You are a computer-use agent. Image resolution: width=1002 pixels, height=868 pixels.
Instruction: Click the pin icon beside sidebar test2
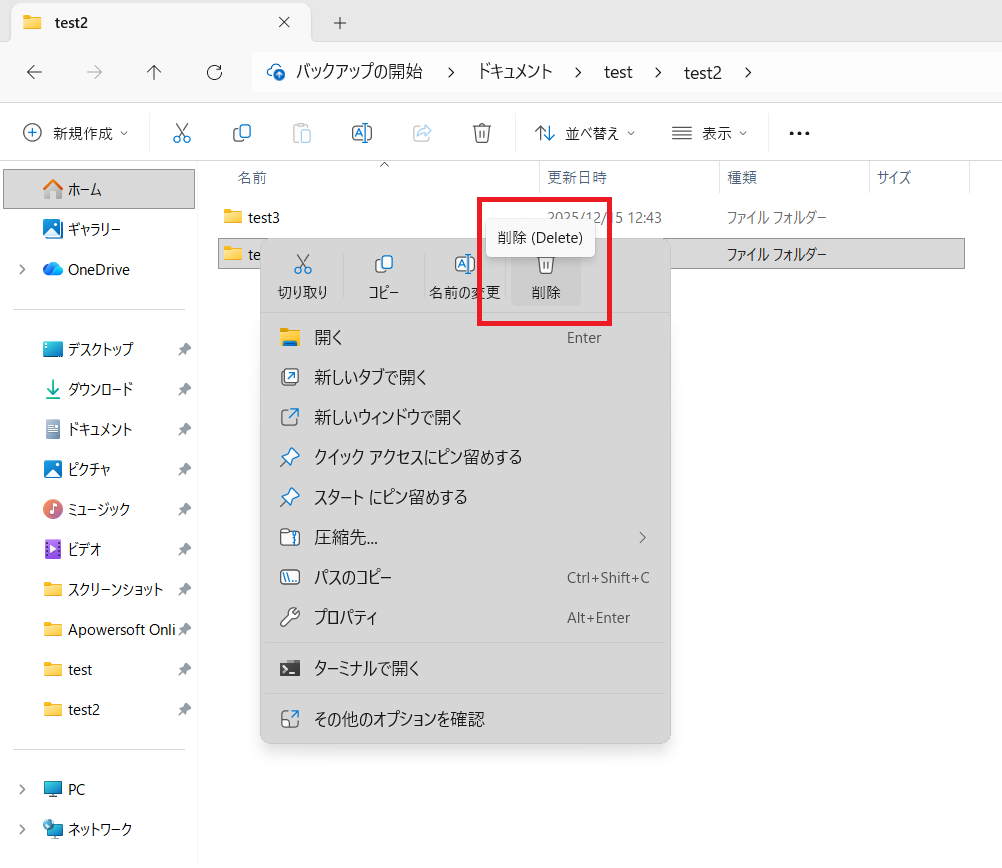coord(185,709)
